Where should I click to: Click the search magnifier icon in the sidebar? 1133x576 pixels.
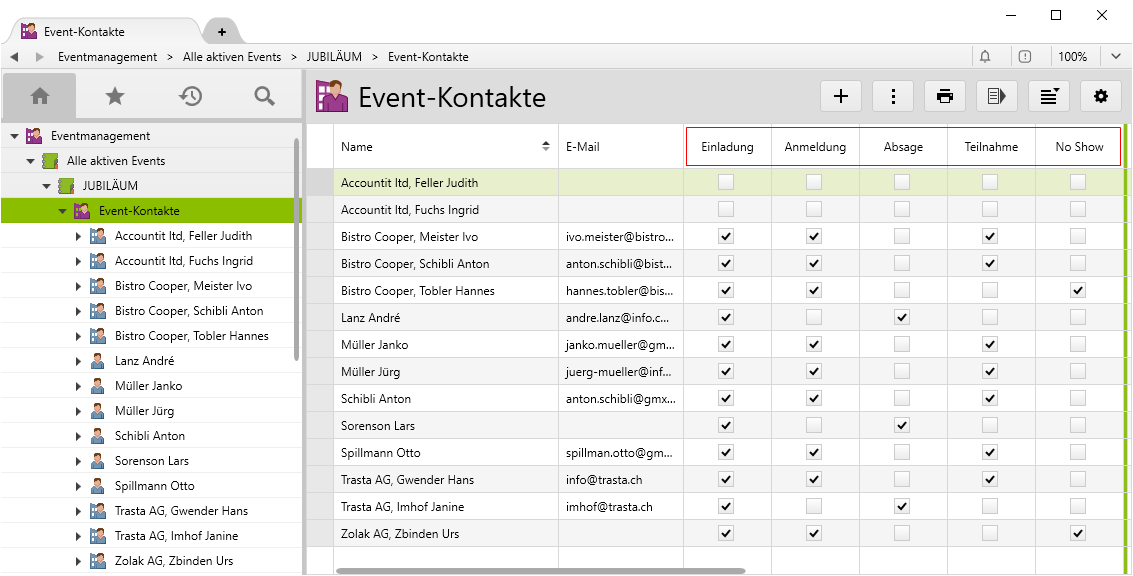point(264,96)
